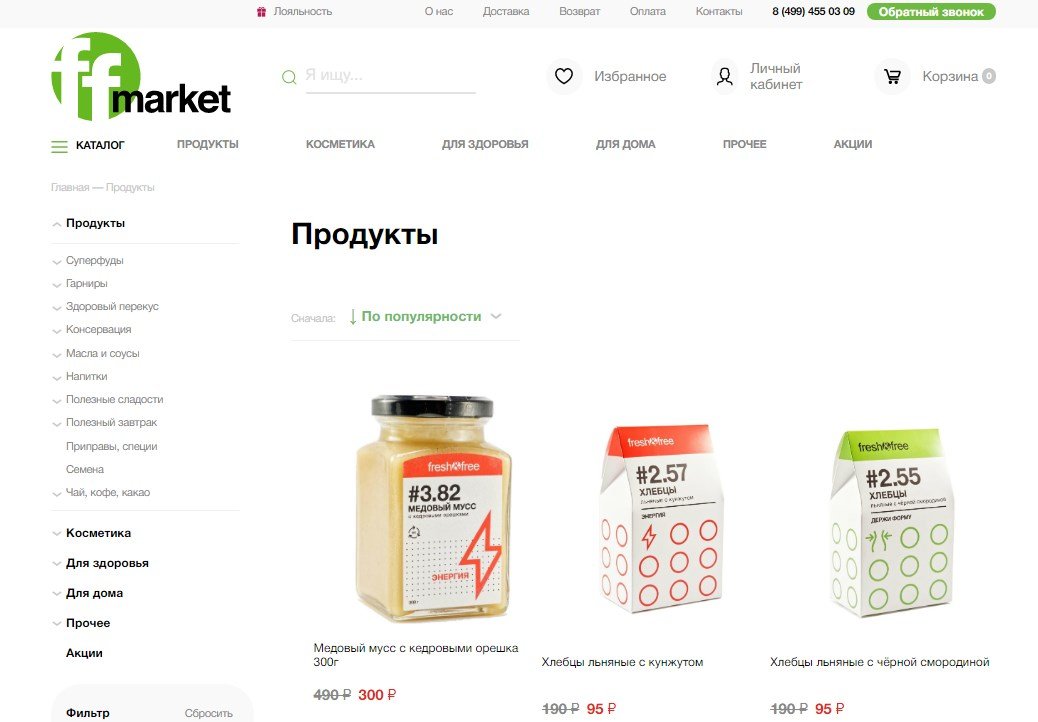The width and height of the screenshot is (1038, 722).
Task: Select the АКЦИИ navigation menu item
Action: 853,144
